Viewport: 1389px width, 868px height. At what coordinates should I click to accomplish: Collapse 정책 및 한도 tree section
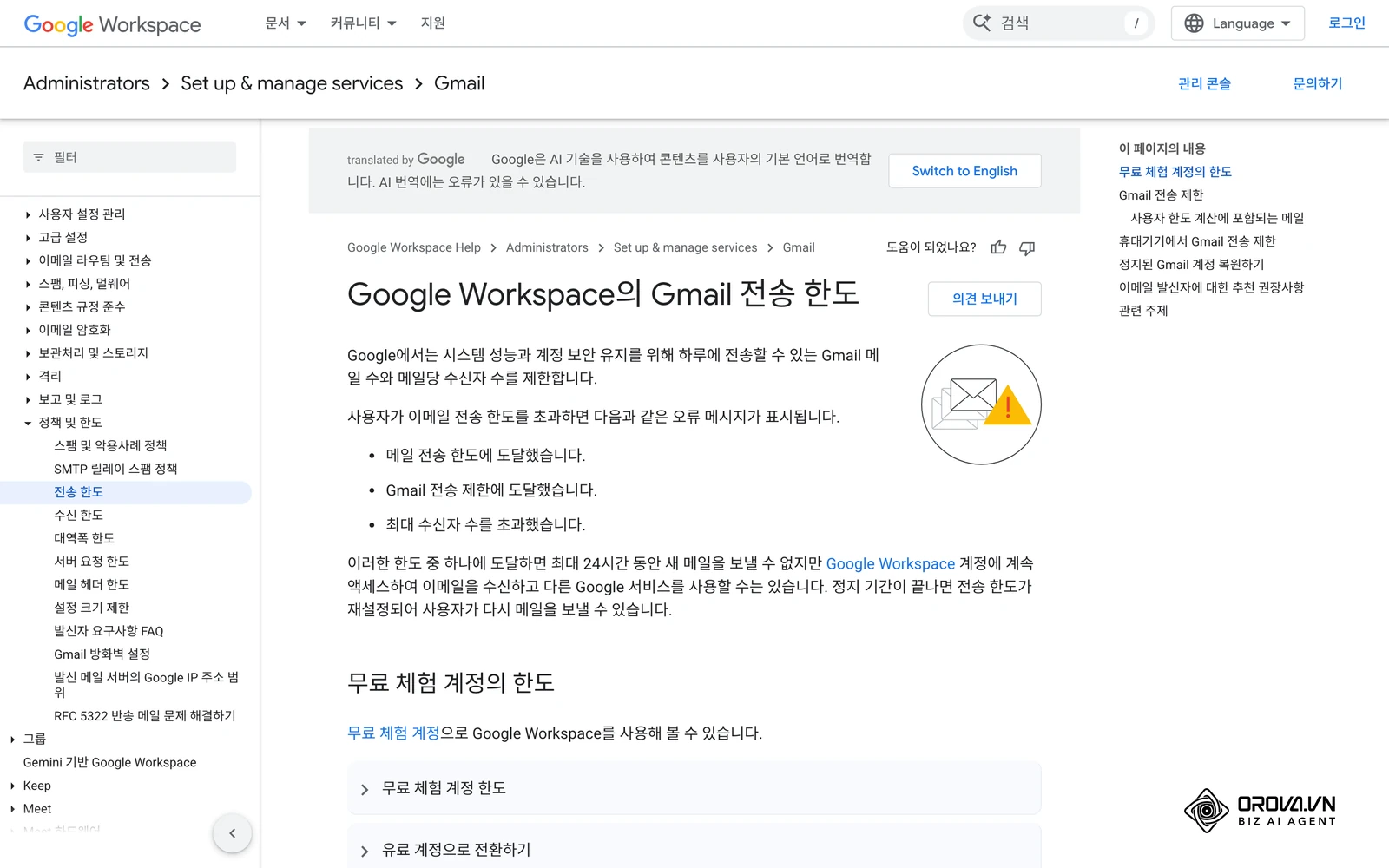pyautogui.click(x=28, y=423)
